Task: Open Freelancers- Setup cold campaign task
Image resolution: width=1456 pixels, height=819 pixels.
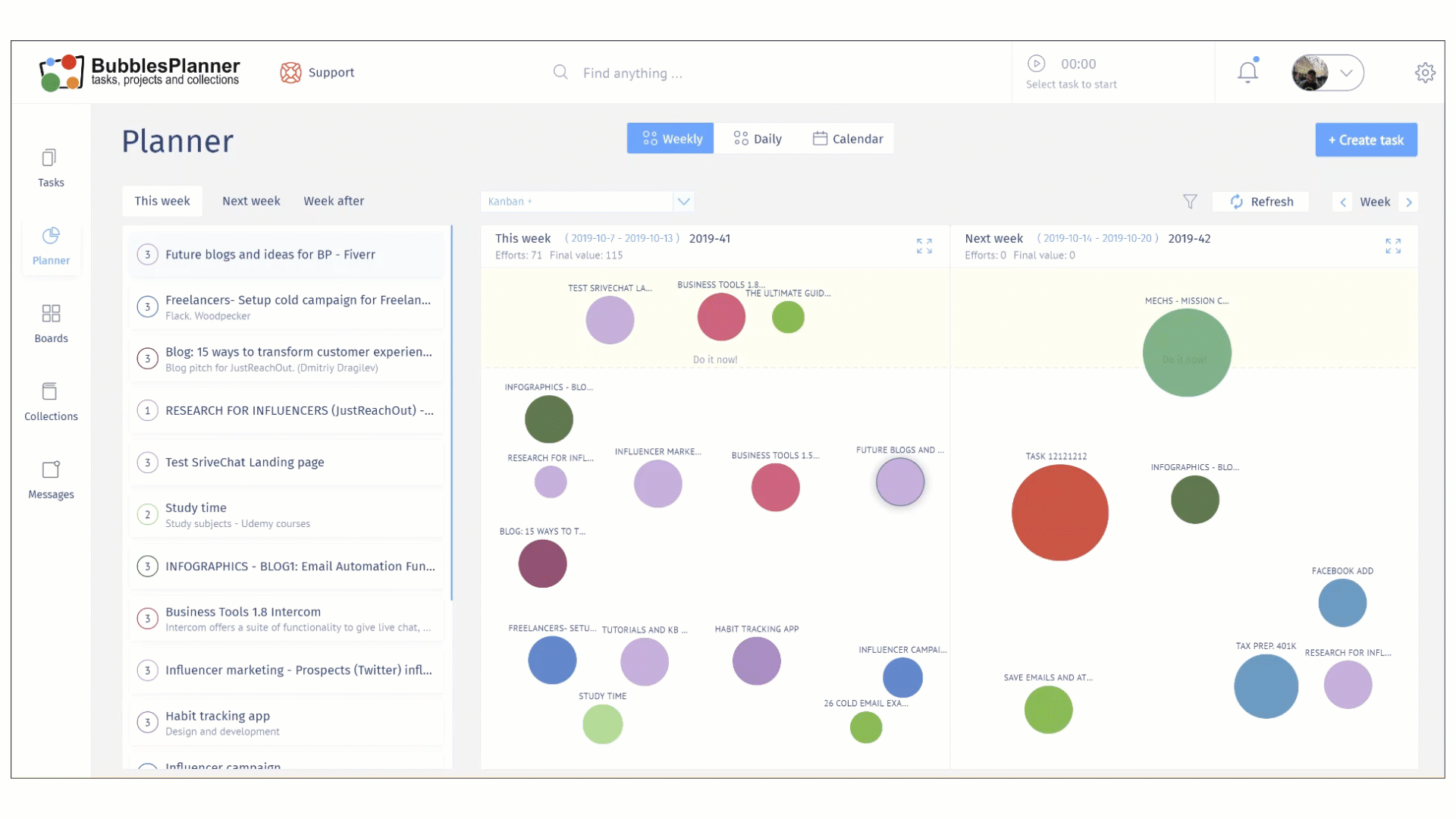Action: pos(287,307)
